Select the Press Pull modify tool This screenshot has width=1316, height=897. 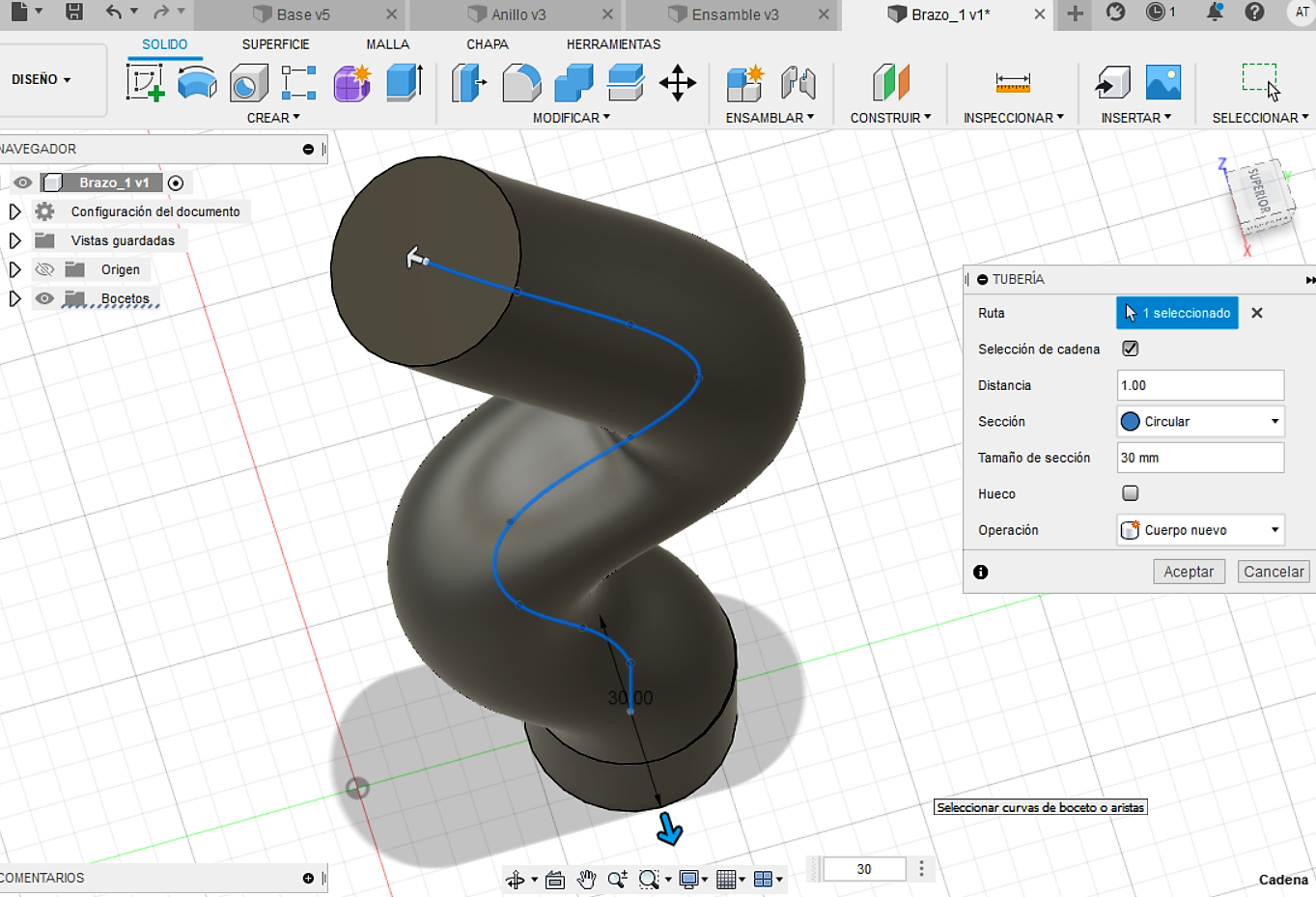469,83
